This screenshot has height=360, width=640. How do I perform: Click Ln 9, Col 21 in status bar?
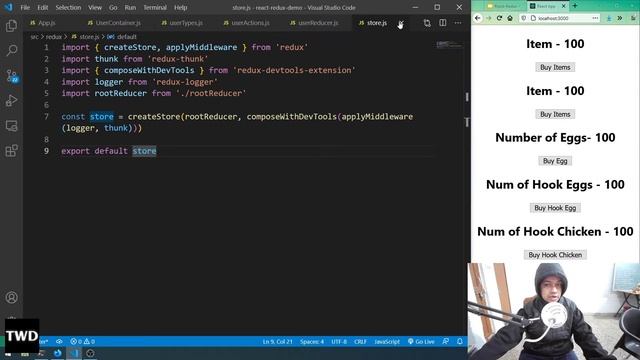[x=278, y=341]
